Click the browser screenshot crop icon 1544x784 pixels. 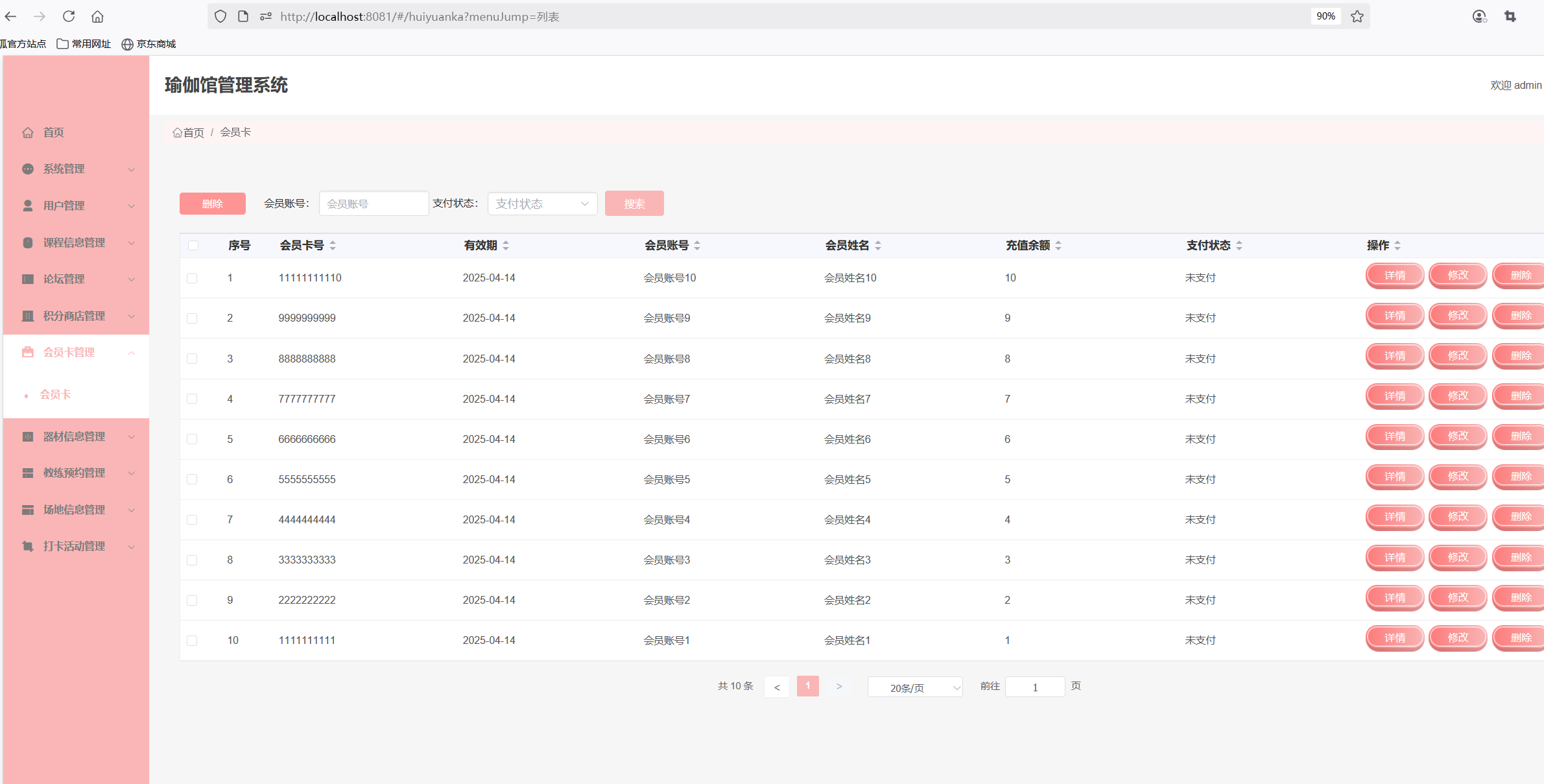1510,16
